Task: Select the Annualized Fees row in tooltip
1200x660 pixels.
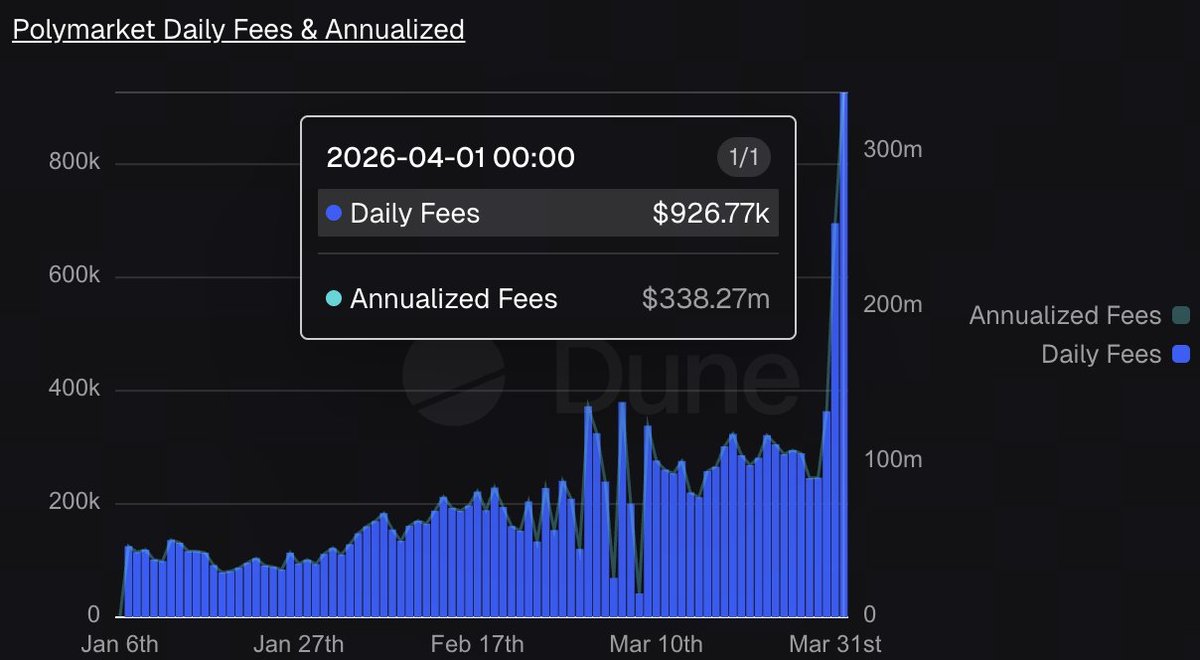Action: pyautogui.click(x=548, y=298)
